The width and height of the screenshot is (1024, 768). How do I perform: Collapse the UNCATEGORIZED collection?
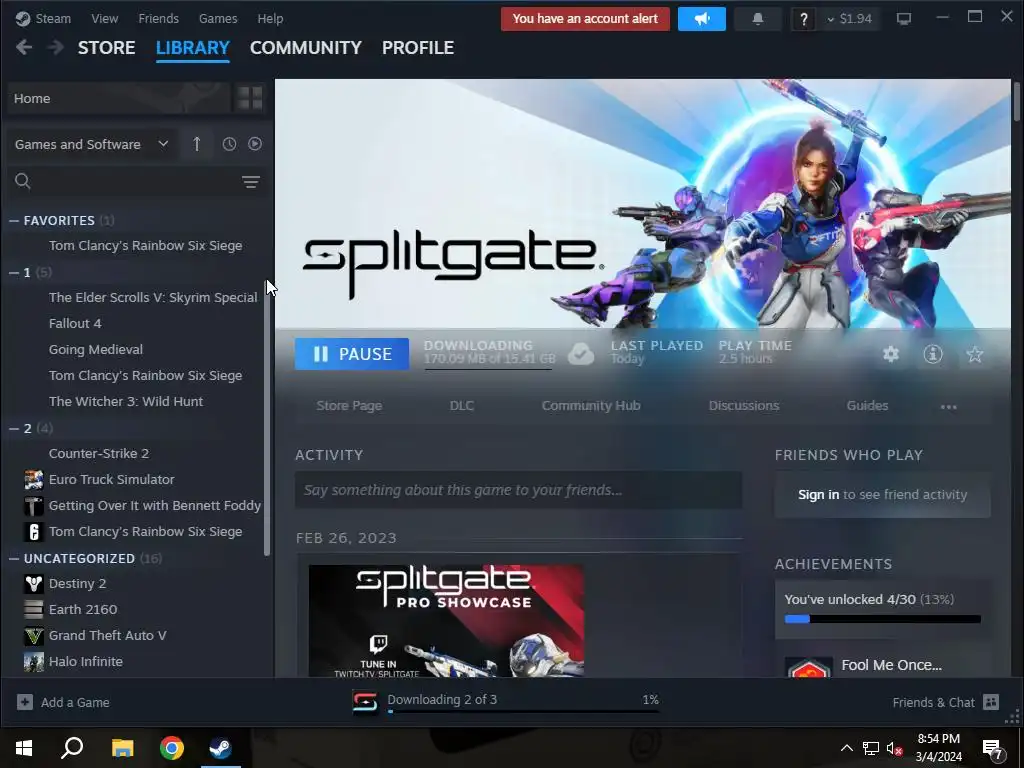14,558
